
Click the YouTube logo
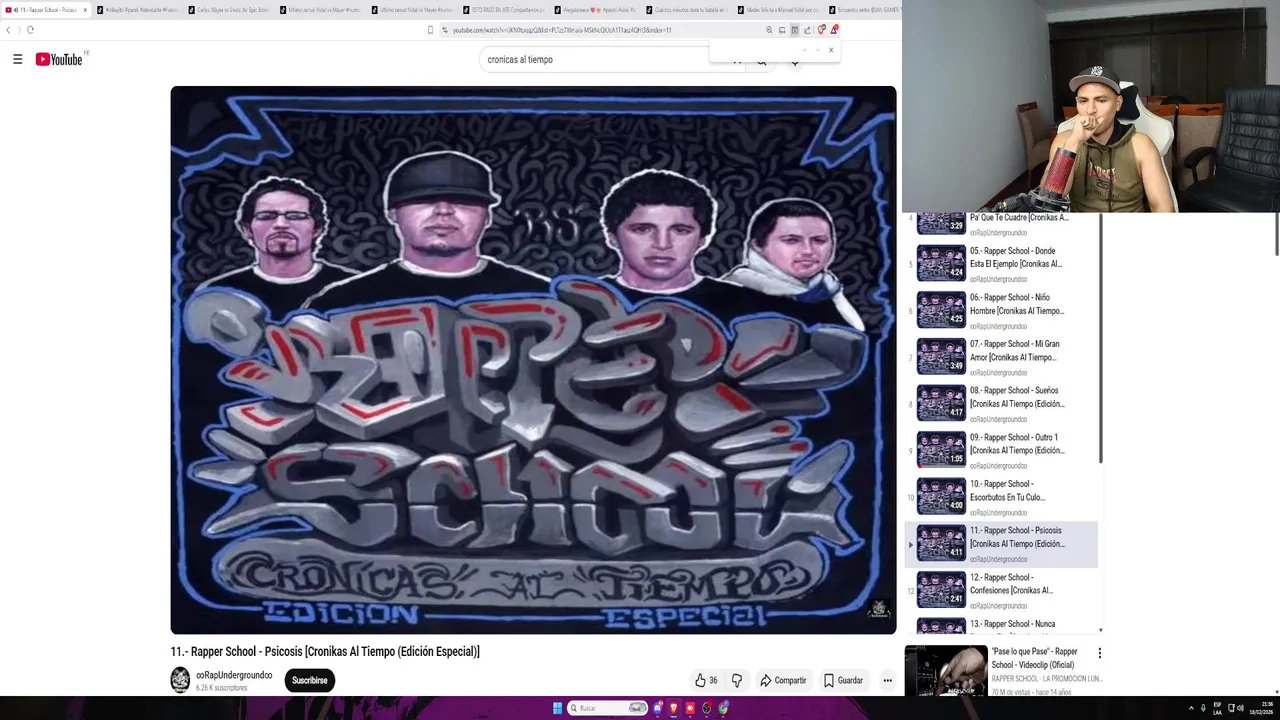tap(60, 60)
